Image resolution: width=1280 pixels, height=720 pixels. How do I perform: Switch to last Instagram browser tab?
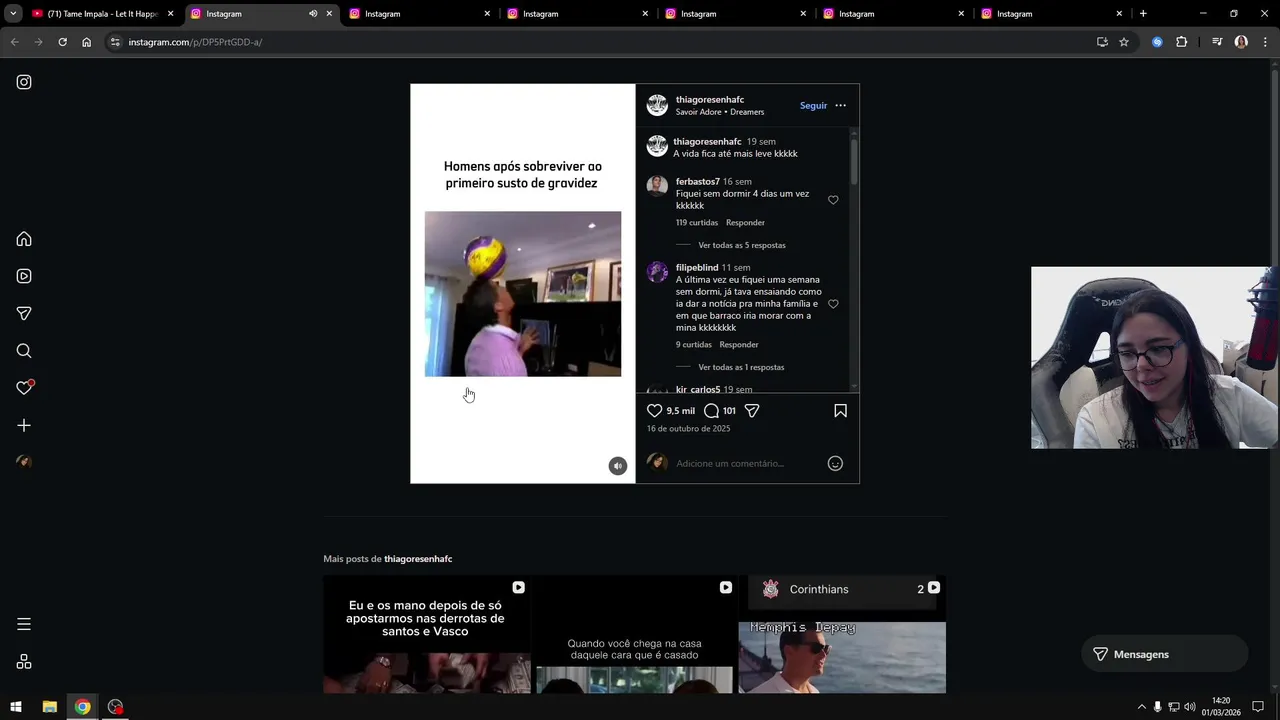coord(1053,14)
